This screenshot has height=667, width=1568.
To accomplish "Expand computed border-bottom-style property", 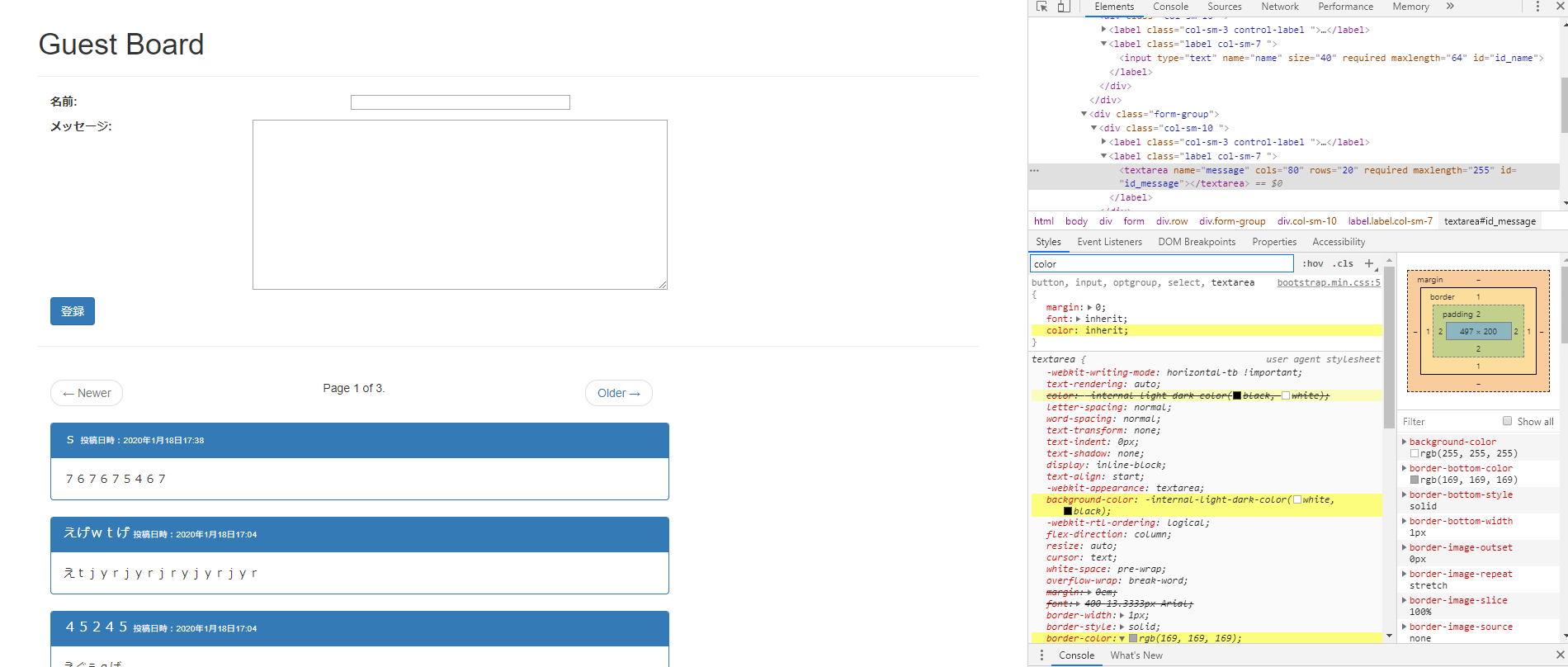I will tap(1405, 494).
